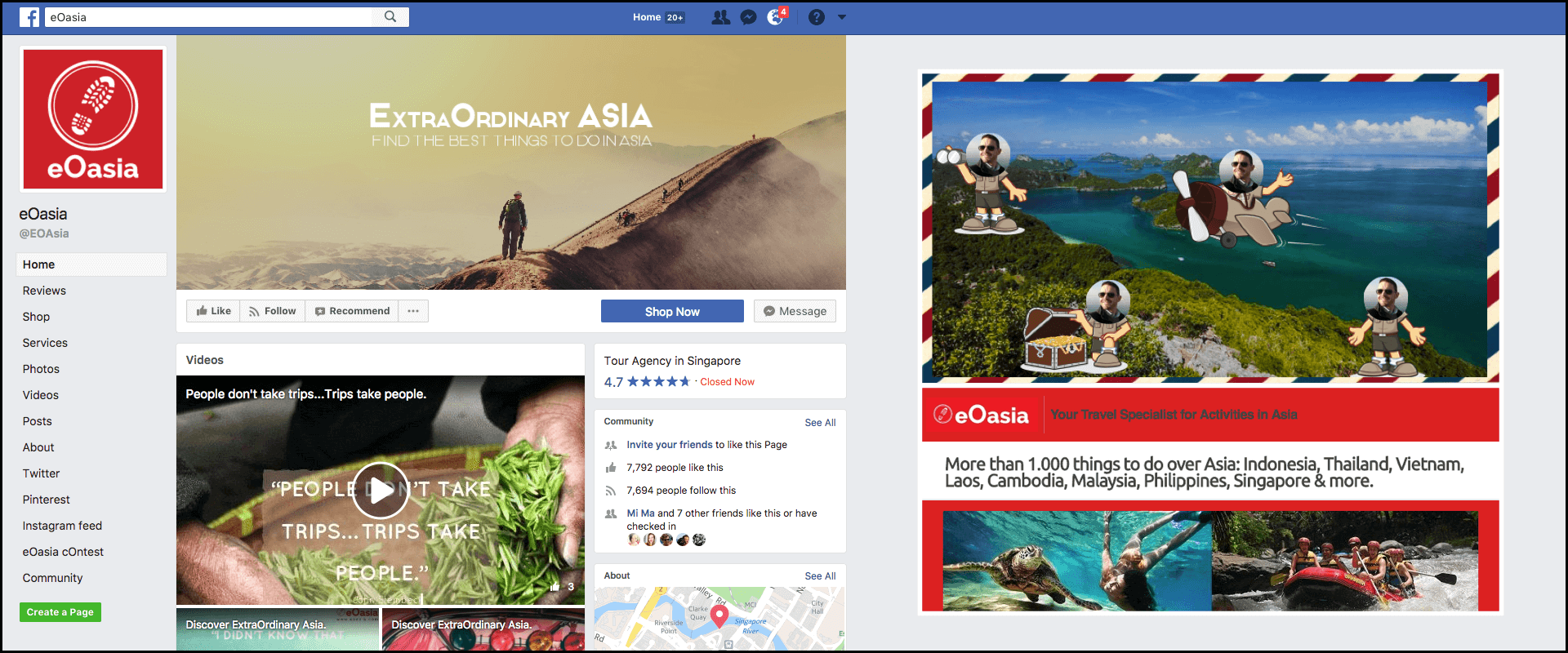Click Invite your friends link
1568x653 pixels.
(x=670, y=445)
